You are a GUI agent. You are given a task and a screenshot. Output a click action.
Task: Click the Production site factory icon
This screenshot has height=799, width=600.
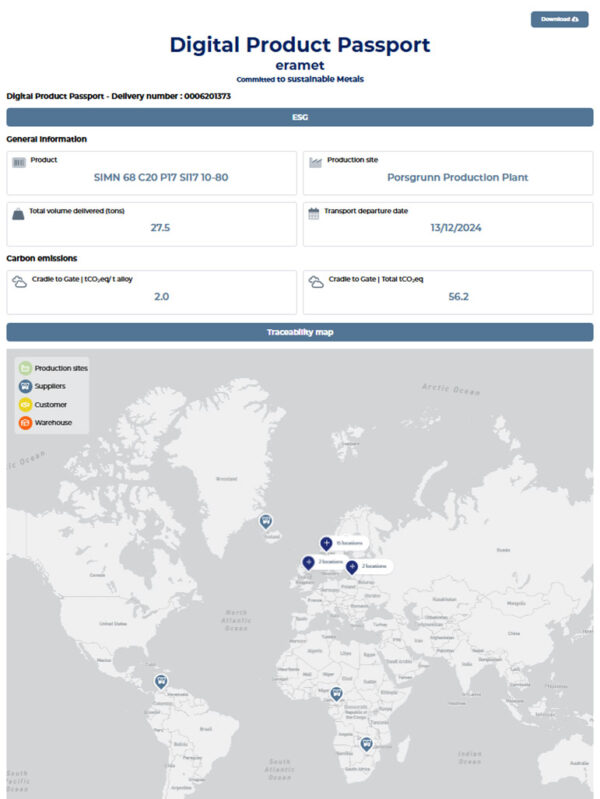[x=315, y=161]
